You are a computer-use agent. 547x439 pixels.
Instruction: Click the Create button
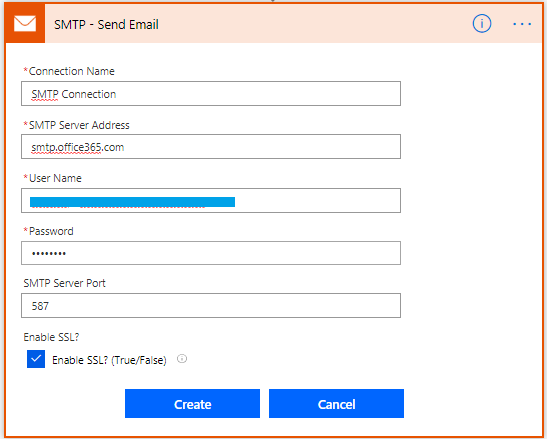(x=192, y=404)
